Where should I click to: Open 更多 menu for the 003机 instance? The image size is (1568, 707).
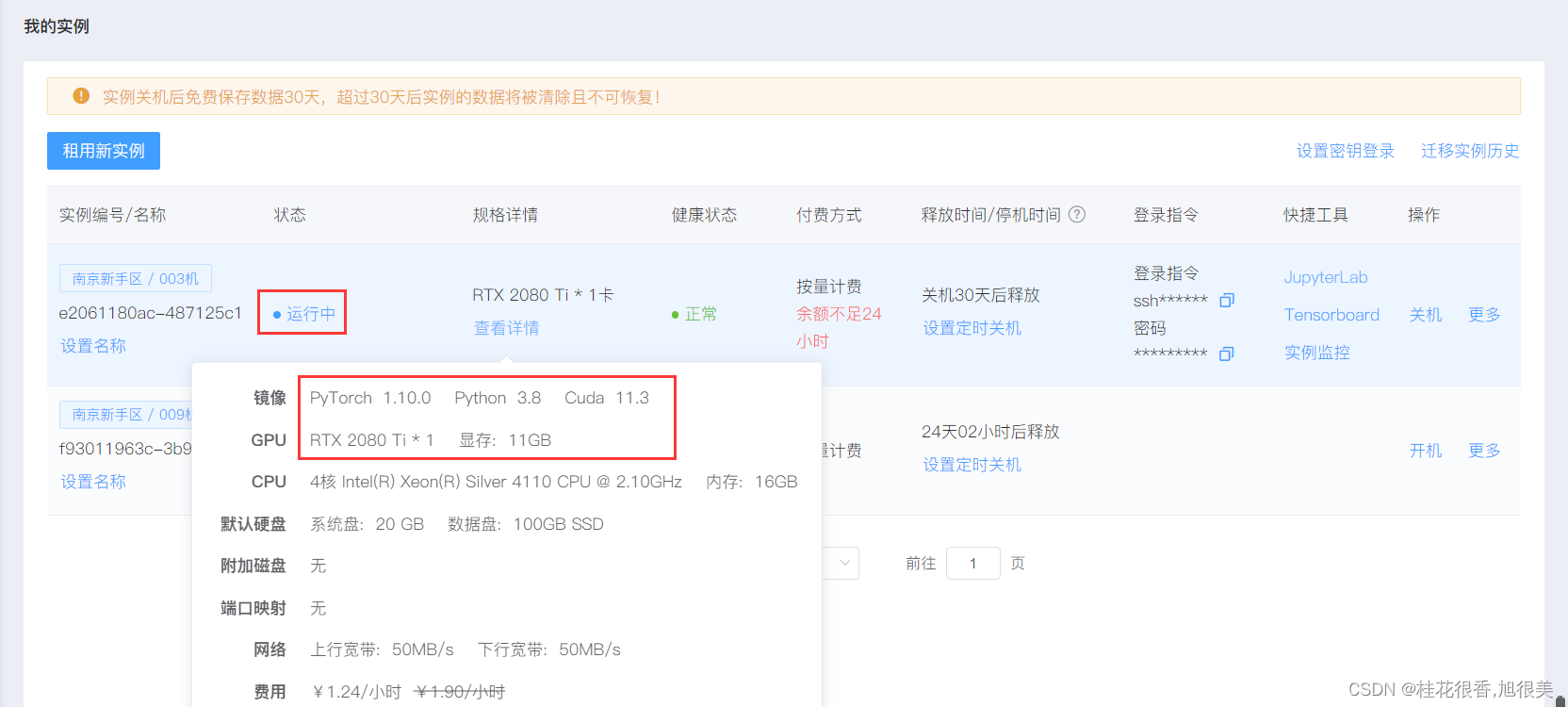pos(1484,315)
